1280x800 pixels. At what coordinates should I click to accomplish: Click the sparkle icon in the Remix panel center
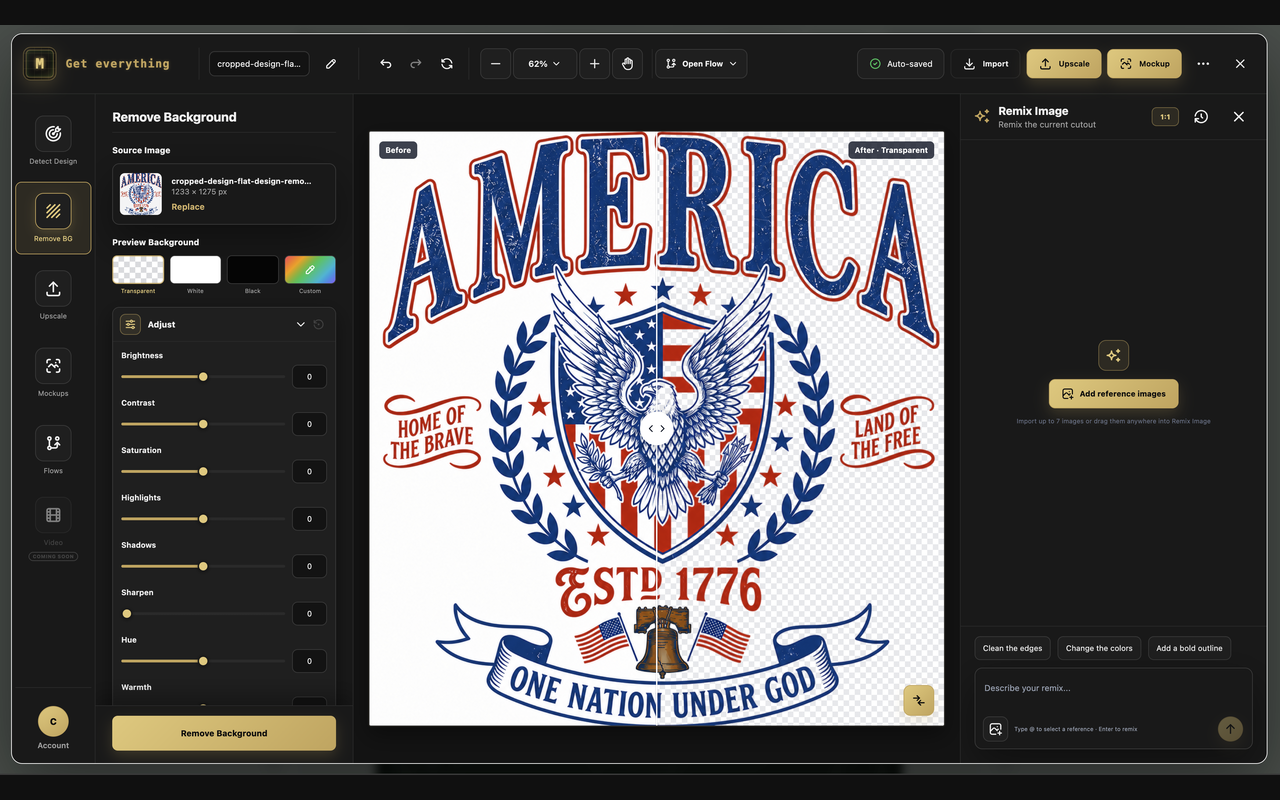point(1113,355)
